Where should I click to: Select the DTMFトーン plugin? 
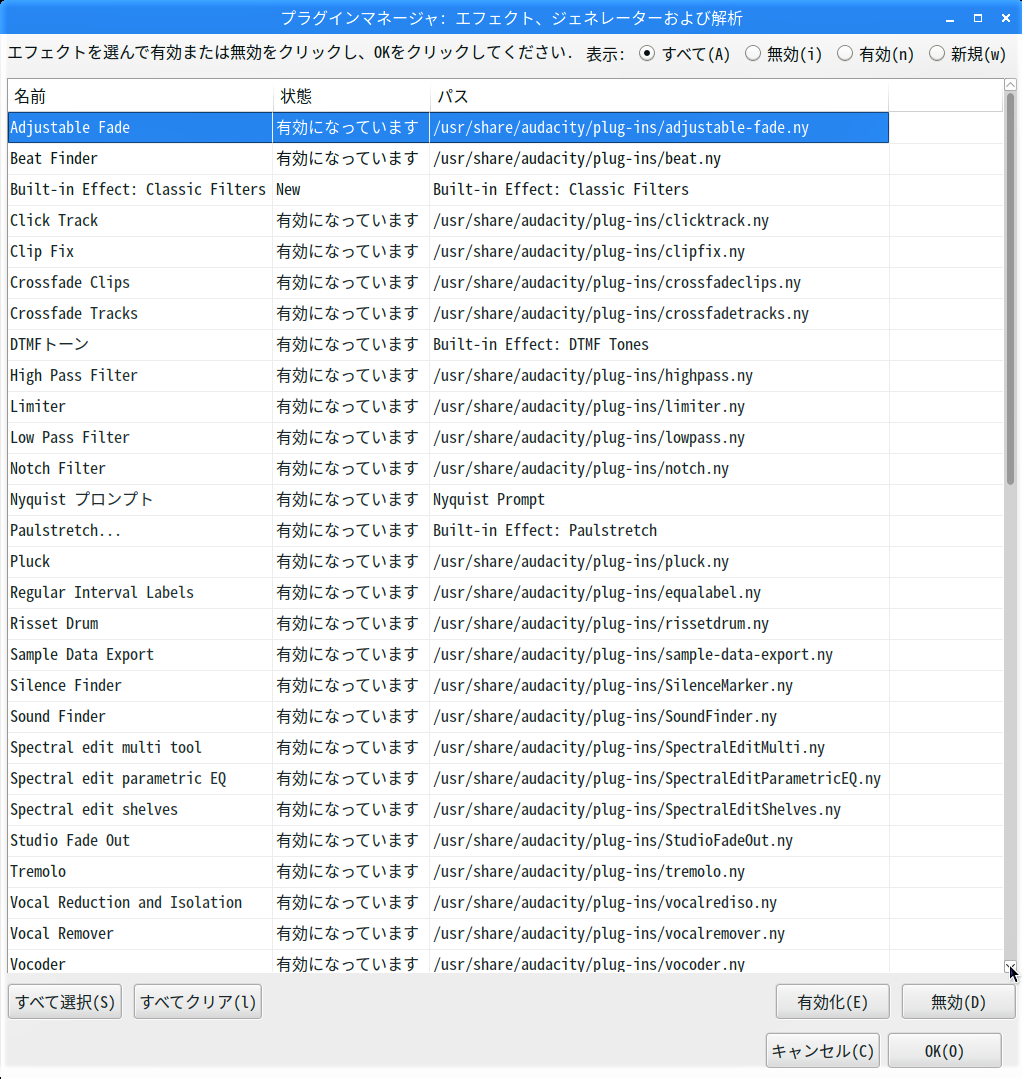pyautogui.click(x=50, y=344)
